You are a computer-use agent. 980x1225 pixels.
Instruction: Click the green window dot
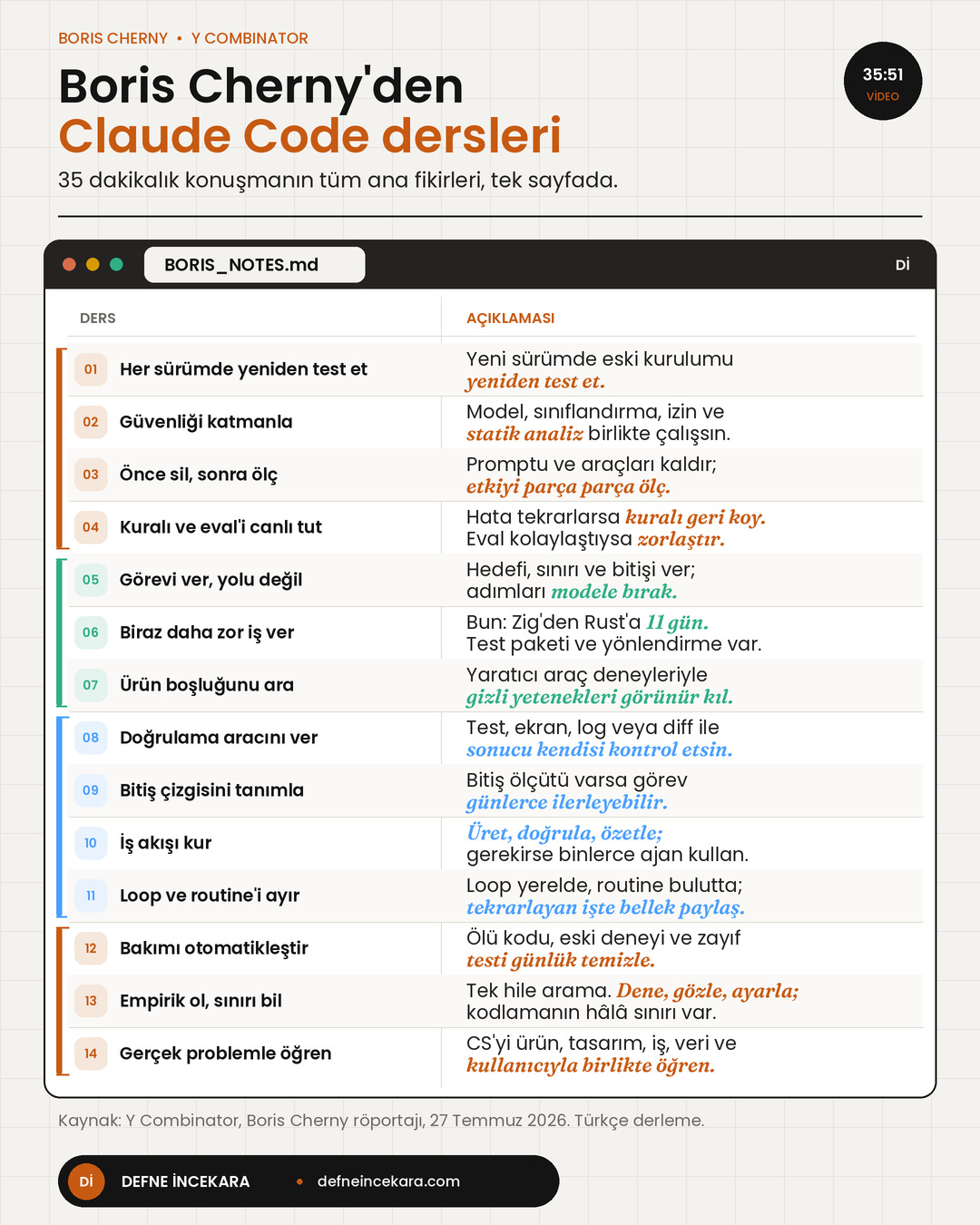(x=116, y=264)
